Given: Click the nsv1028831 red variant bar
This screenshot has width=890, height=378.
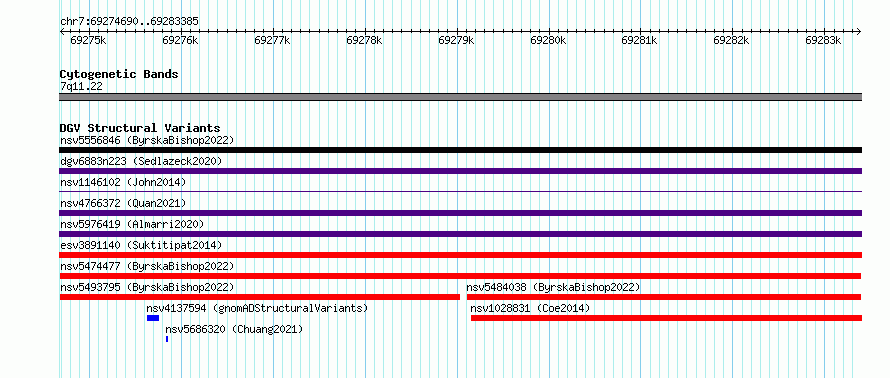Looking at the screenshot, I should (666, 318).
